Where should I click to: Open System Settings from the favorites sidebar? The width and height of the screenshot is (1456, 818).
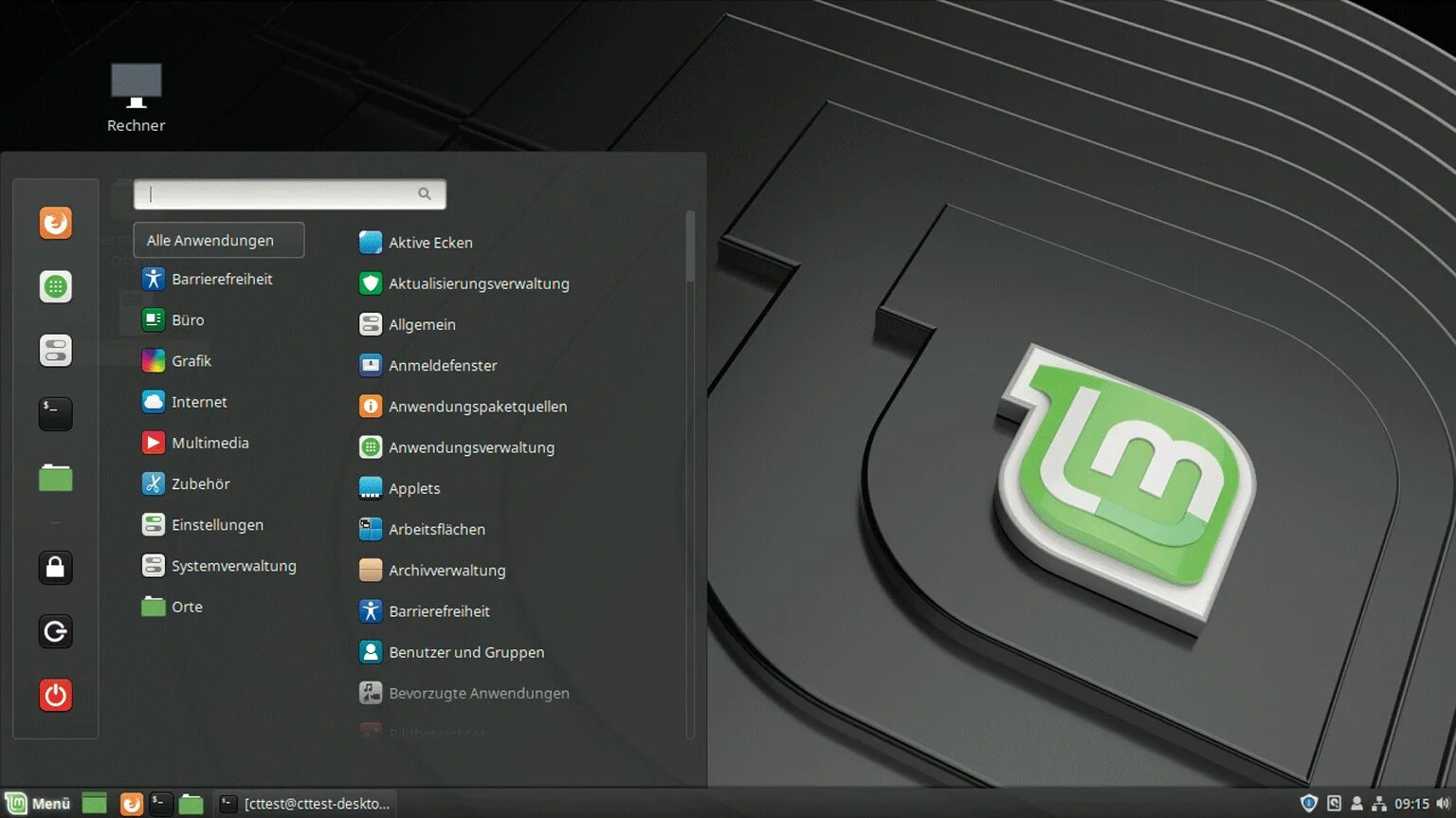[55, 350]
